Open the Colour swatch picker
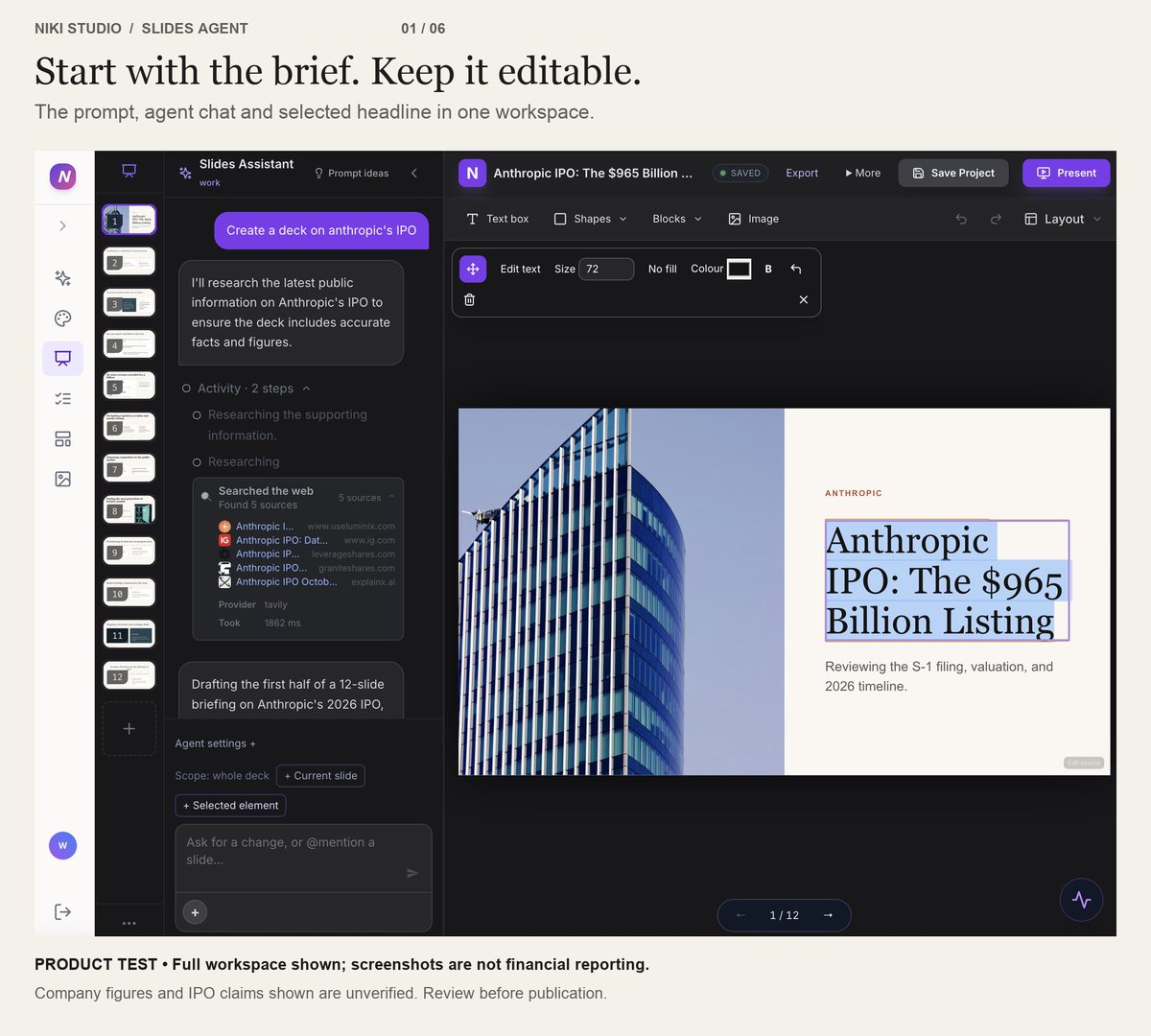The width and height of the screenshot is (1151, 1036). click(740, 270)
